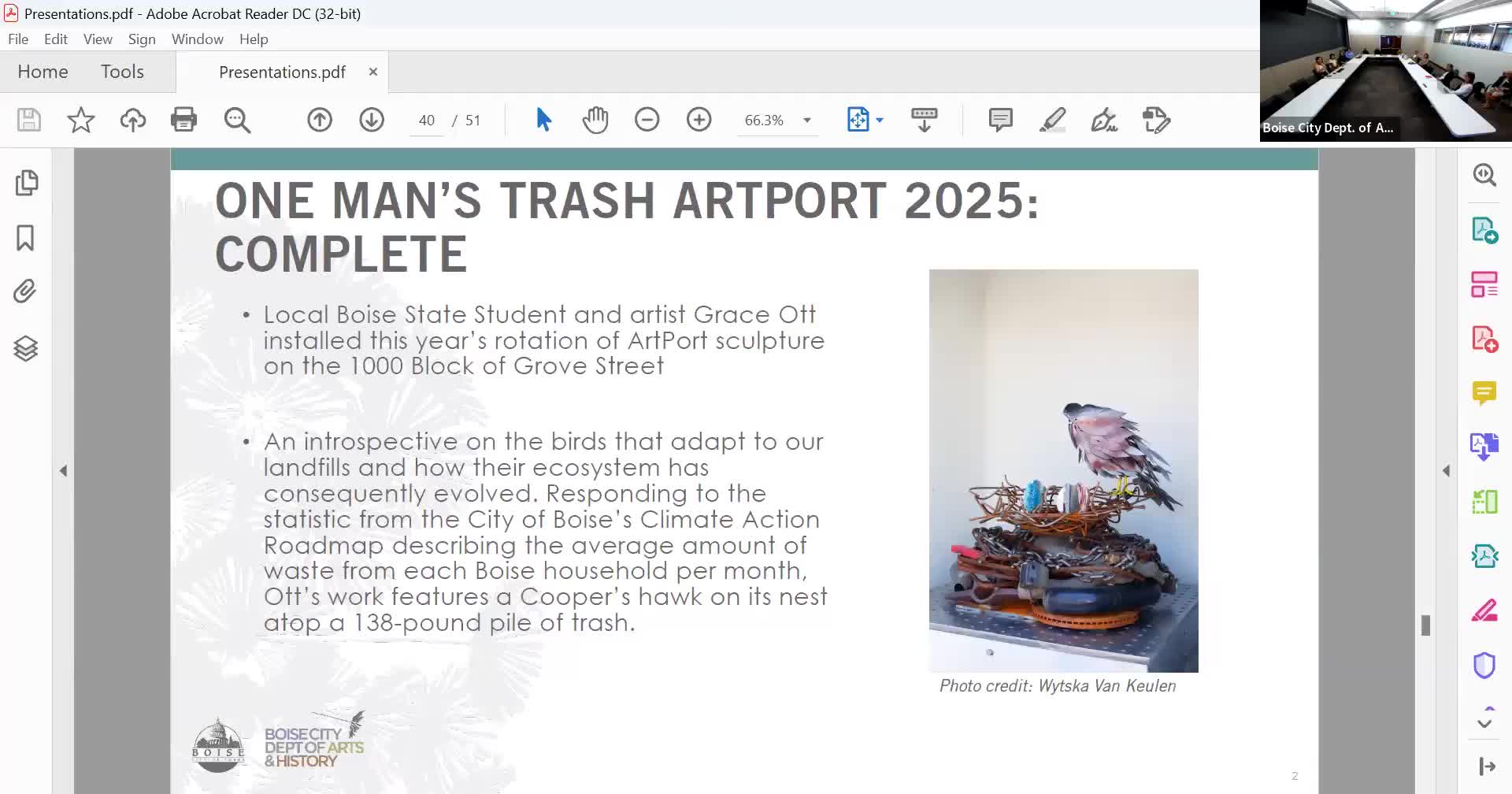The height and width of the screenshot is (794, 1512).
Task: Open the Protect shield tool
Action: point(1484,666)
